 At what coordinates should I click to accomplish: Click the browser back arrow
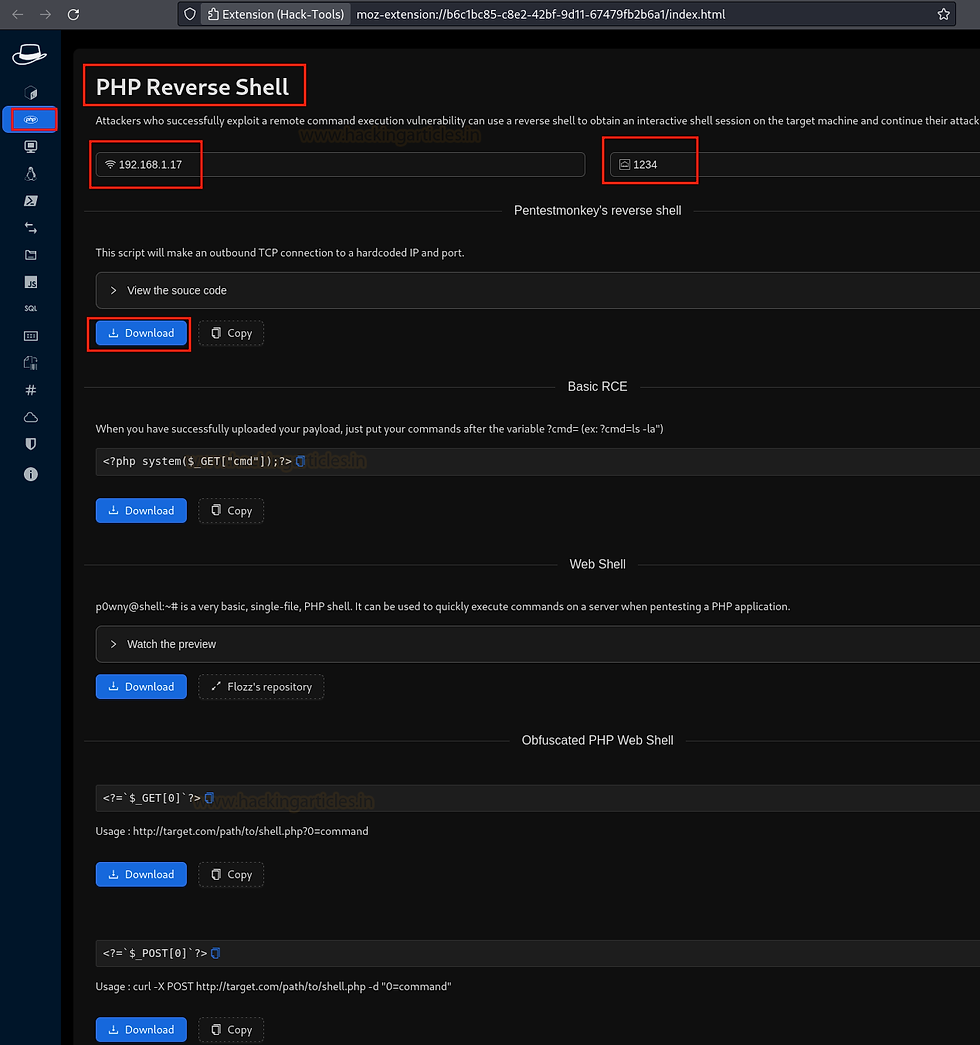click(18, 14)
